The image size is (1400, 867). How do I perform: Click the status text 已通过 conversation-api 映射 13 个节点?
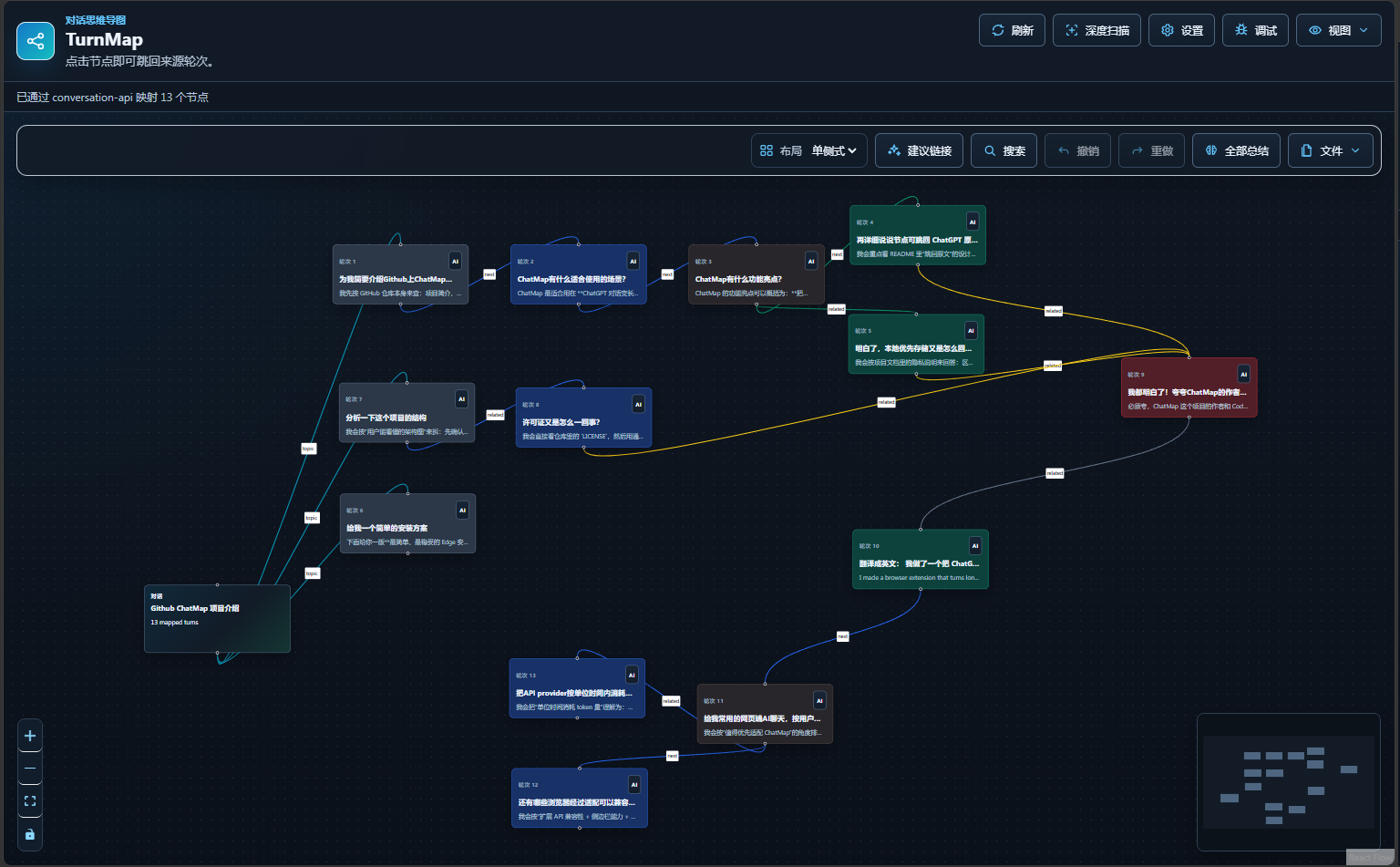tap(112, 97)
